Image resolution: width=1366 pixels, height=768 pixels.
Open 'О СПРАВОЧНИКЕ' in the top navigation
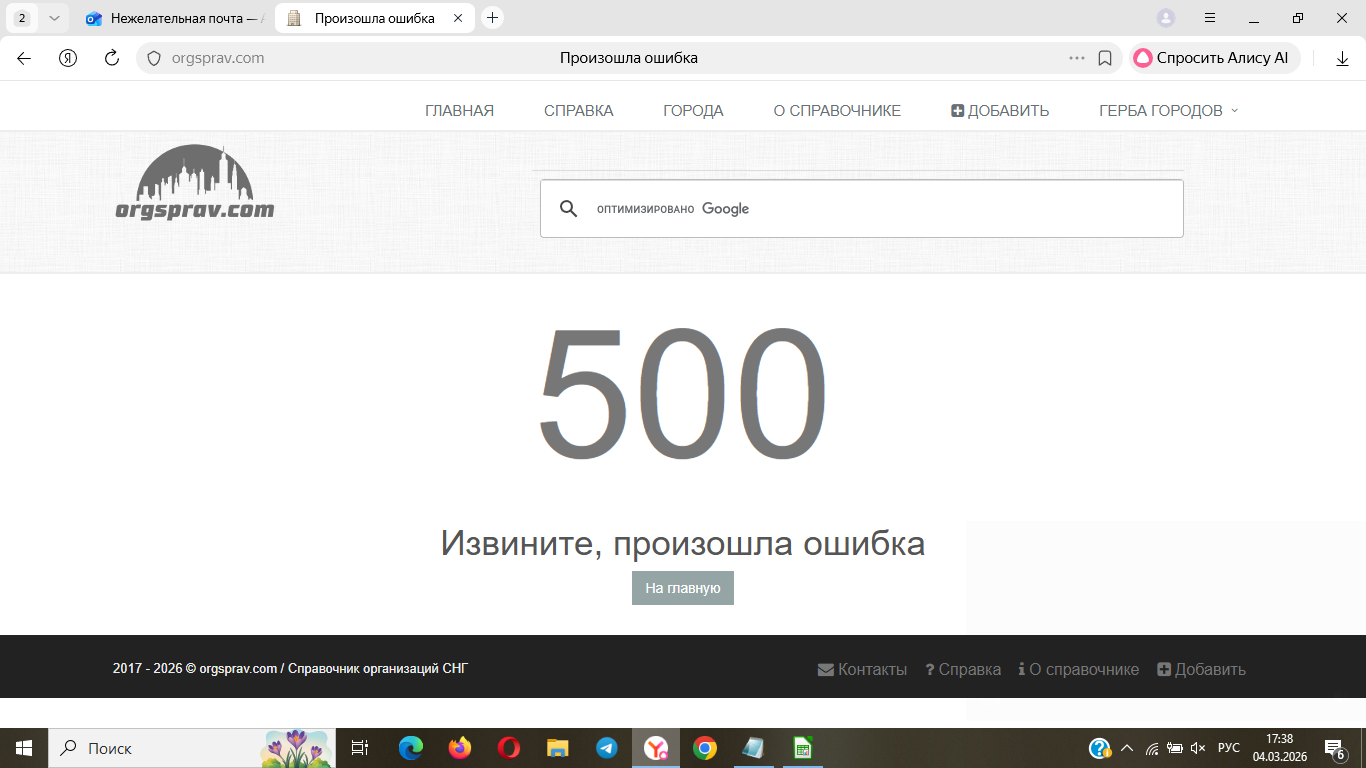click(x=837, y=111)
